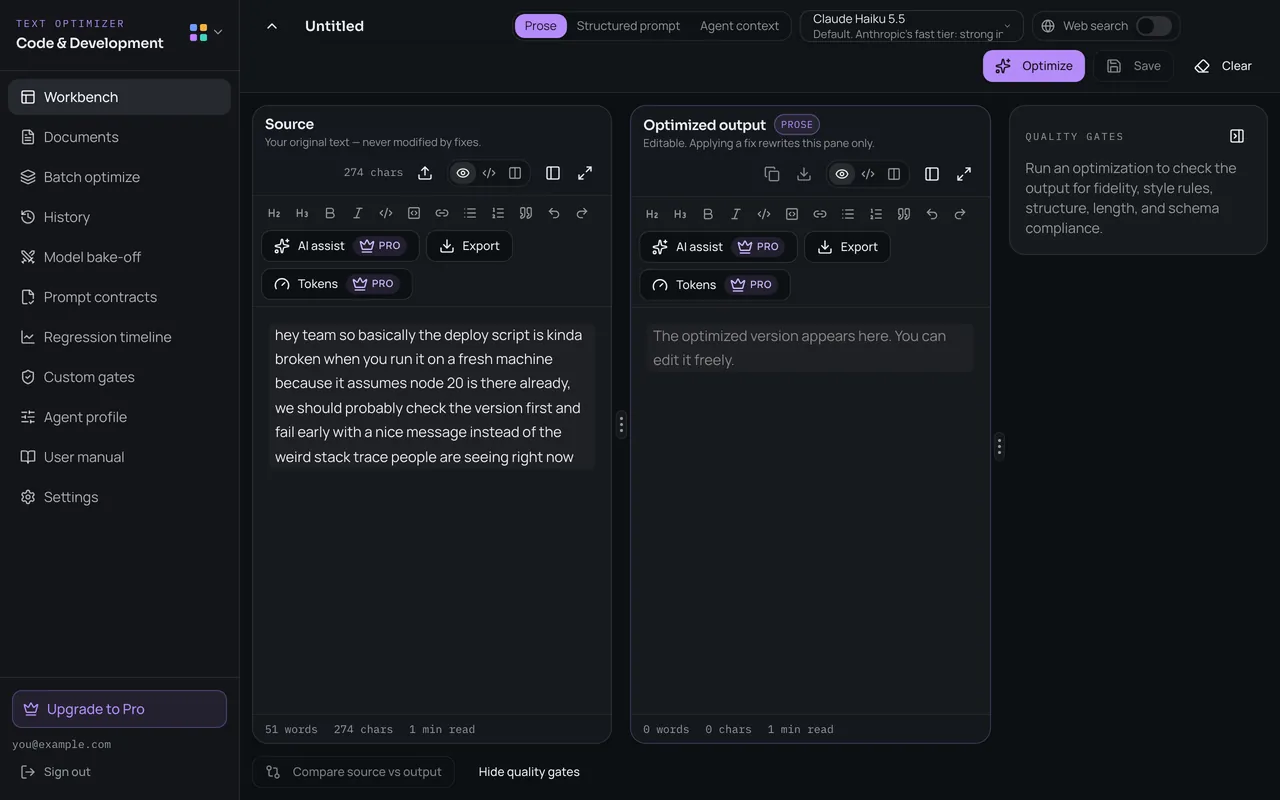Viewport: 1280px width, 800px height.
Task: Open Model bake-off in sidebar
Action: pos(119,257)
